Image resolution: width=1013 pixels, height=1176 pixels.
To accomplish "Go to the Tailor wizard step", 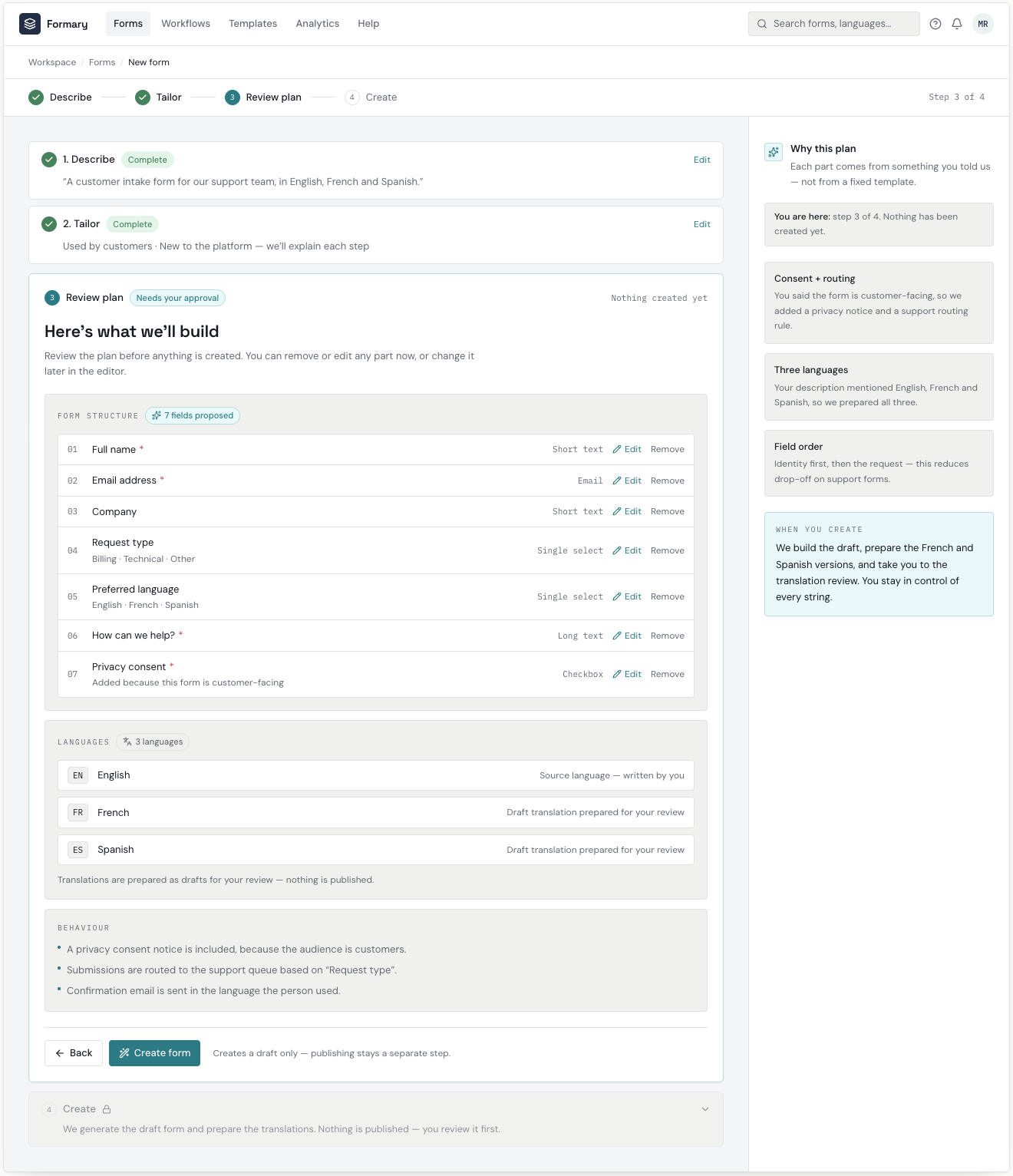I will pyautogui.click(x=158, y=97).
